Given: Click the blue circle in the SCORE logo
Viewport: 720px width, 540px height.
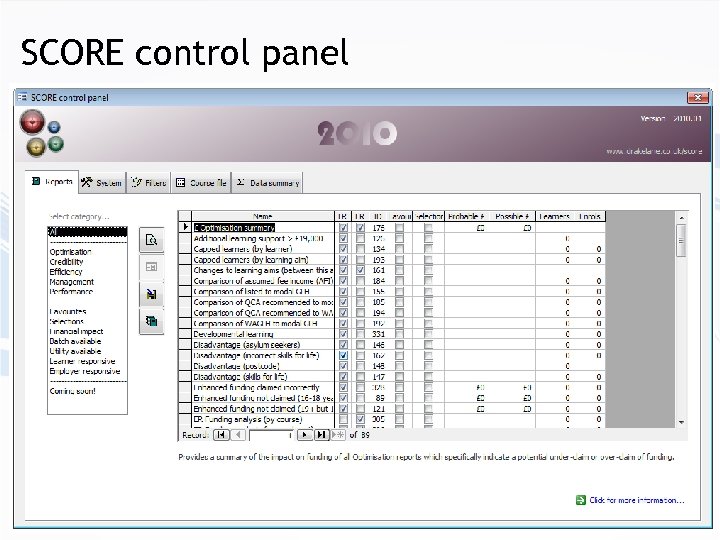Looking at the screenshot, I should click(54, 127).
